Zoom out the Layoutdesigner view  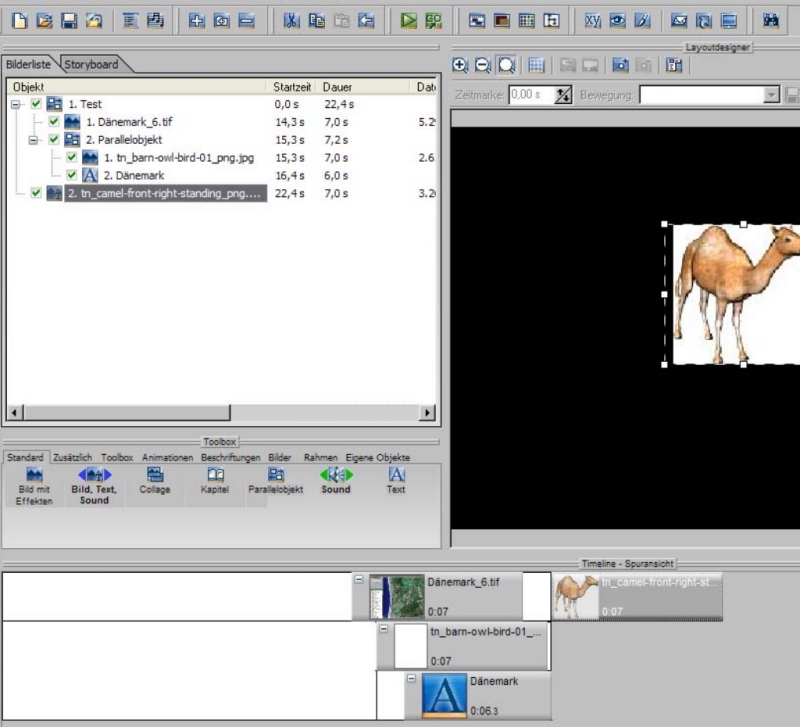483,65
